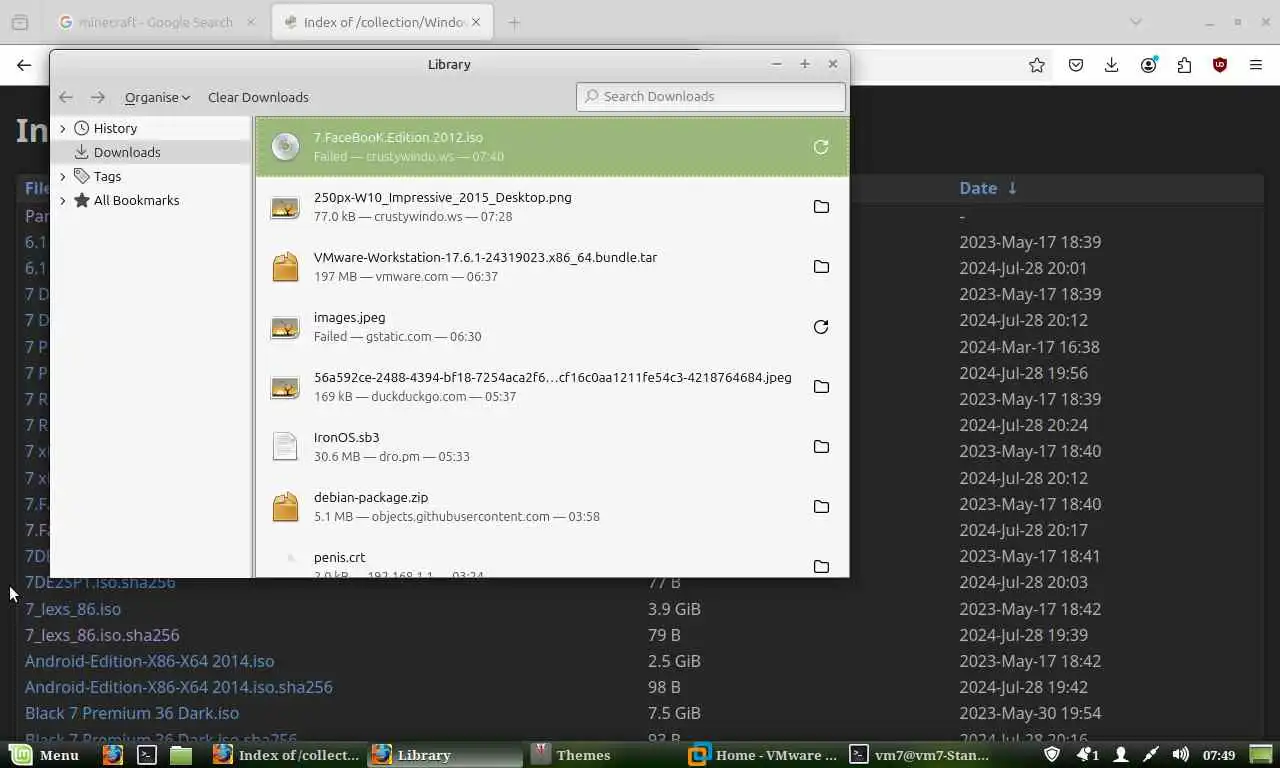Select the images.jpeg download entry
This screenshot has height=768, width=1280.
(552, 327)
